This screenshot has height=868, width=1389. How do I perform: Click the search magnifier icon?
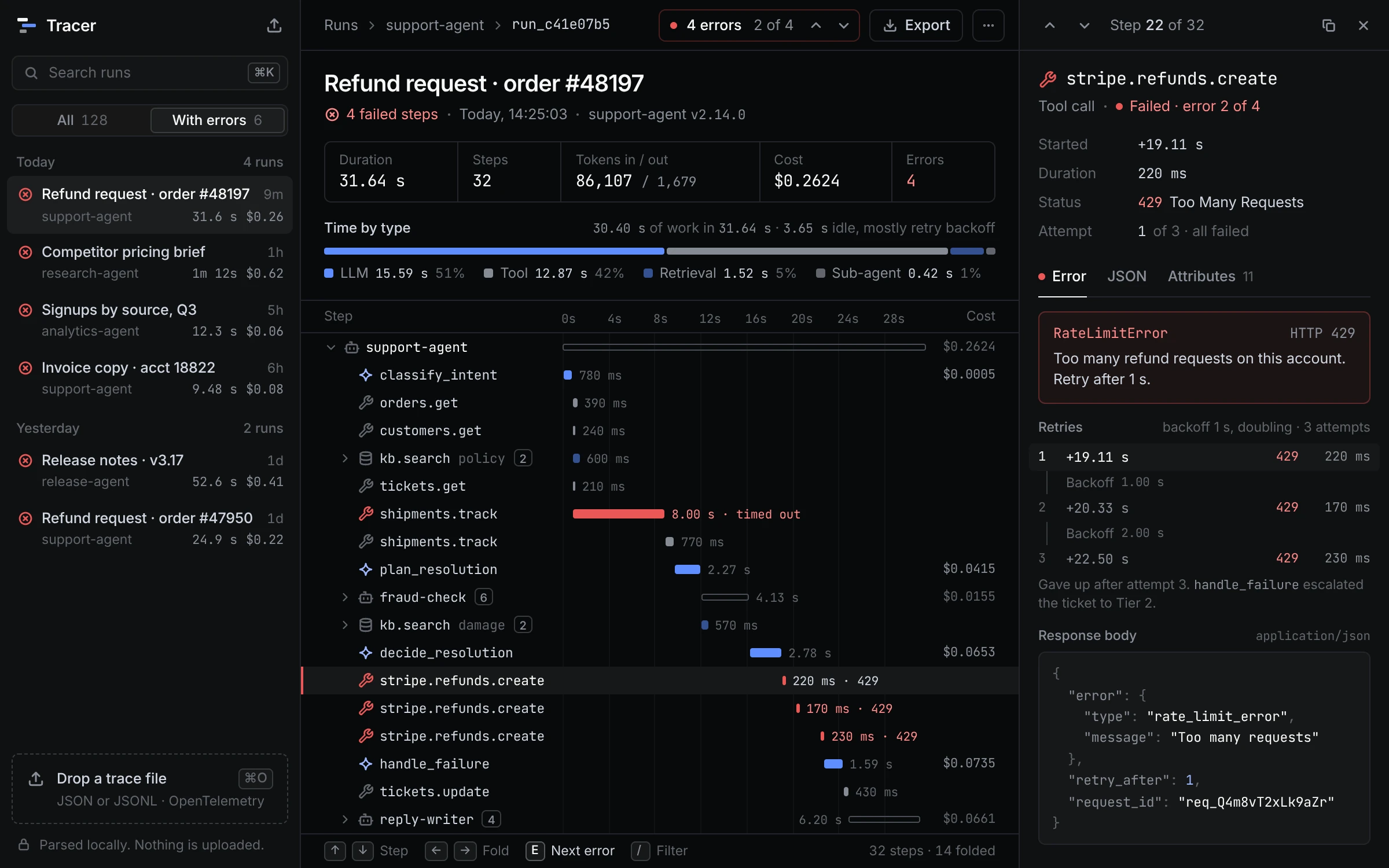coord(31,73)
